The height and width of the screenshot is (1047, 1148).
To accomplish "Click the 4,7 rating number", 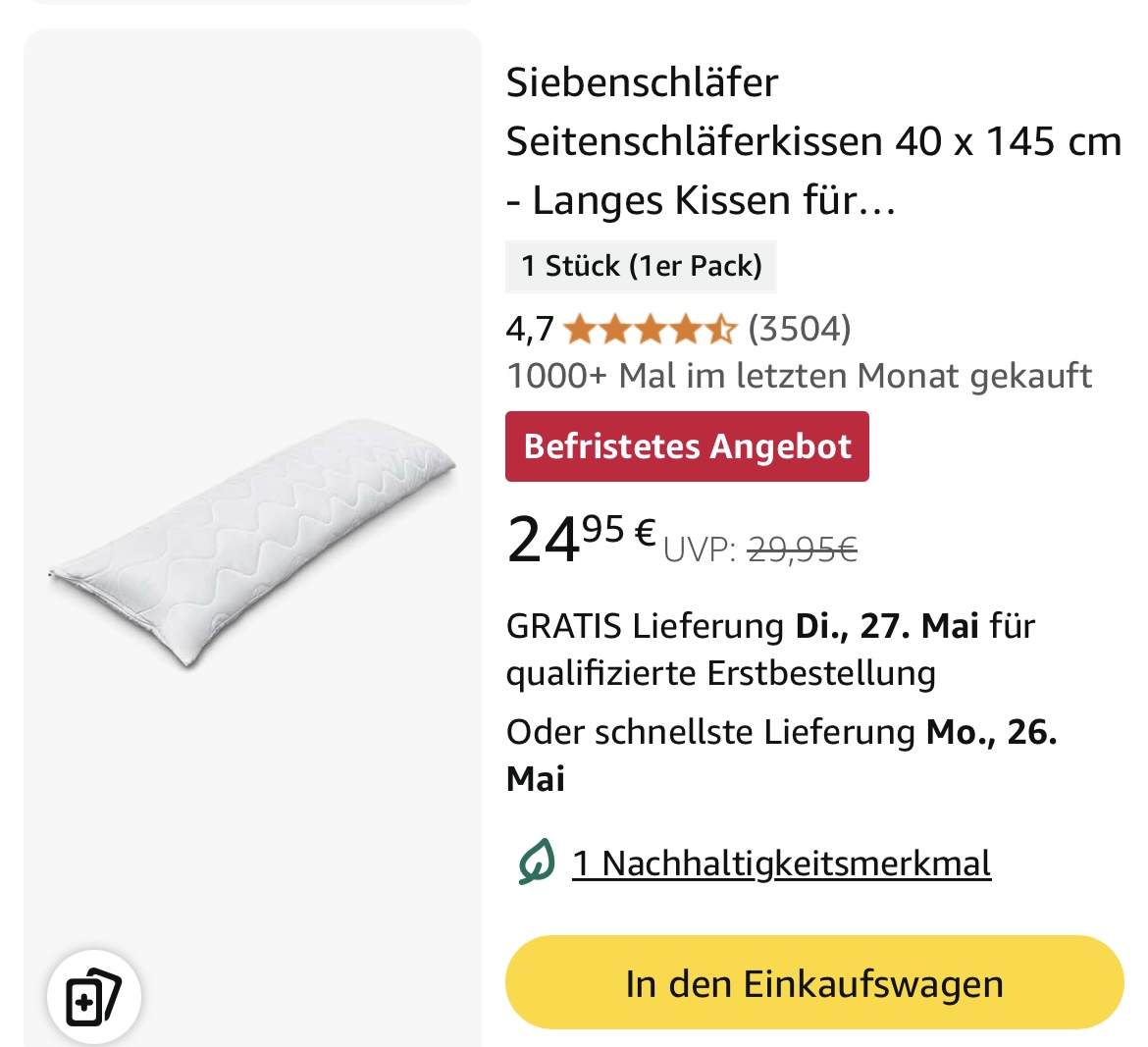I will [x=530, y=330].
